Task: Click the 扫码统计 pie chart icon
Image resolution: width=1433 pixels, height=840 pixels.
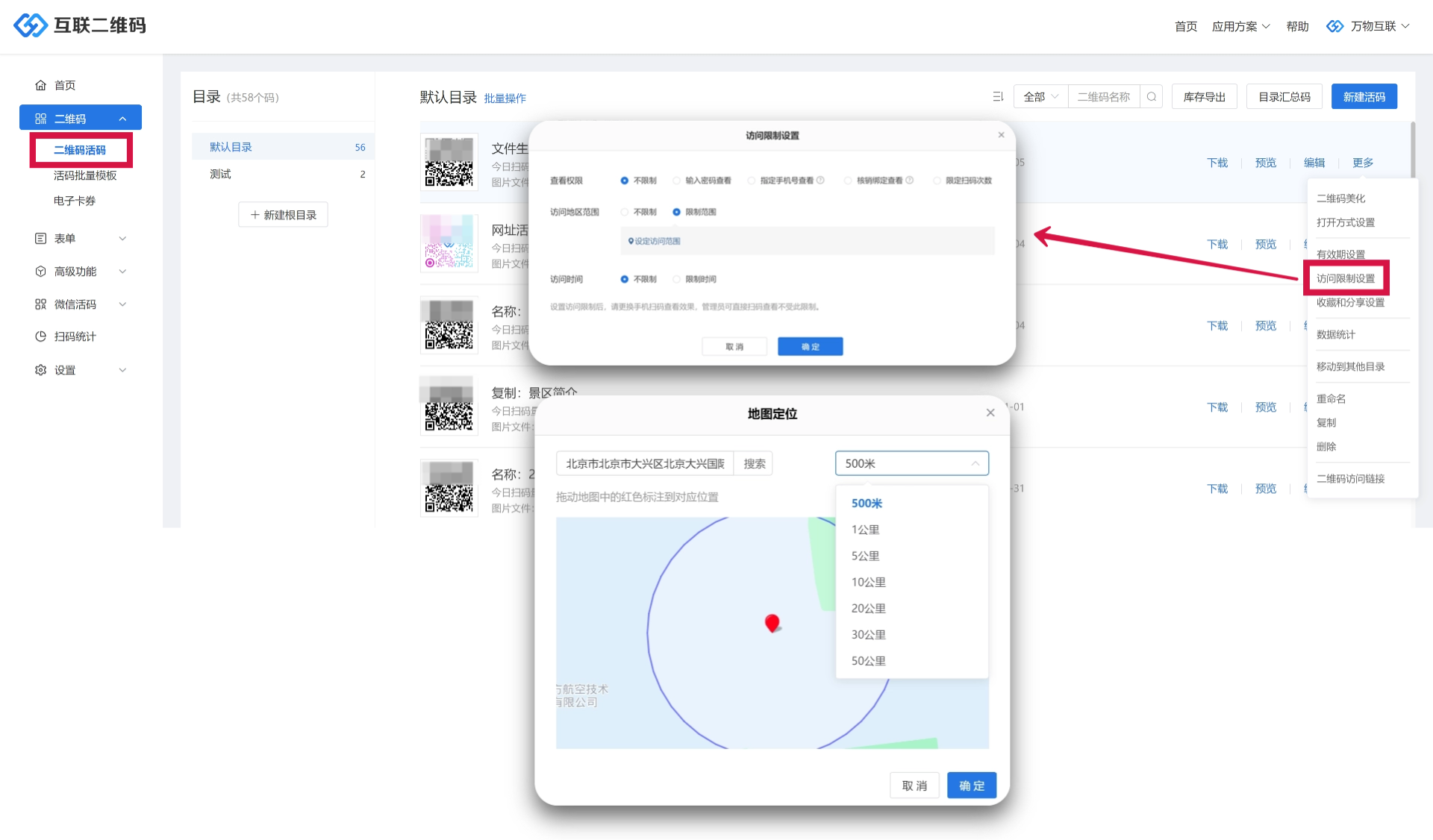Action: coord(41,337)
